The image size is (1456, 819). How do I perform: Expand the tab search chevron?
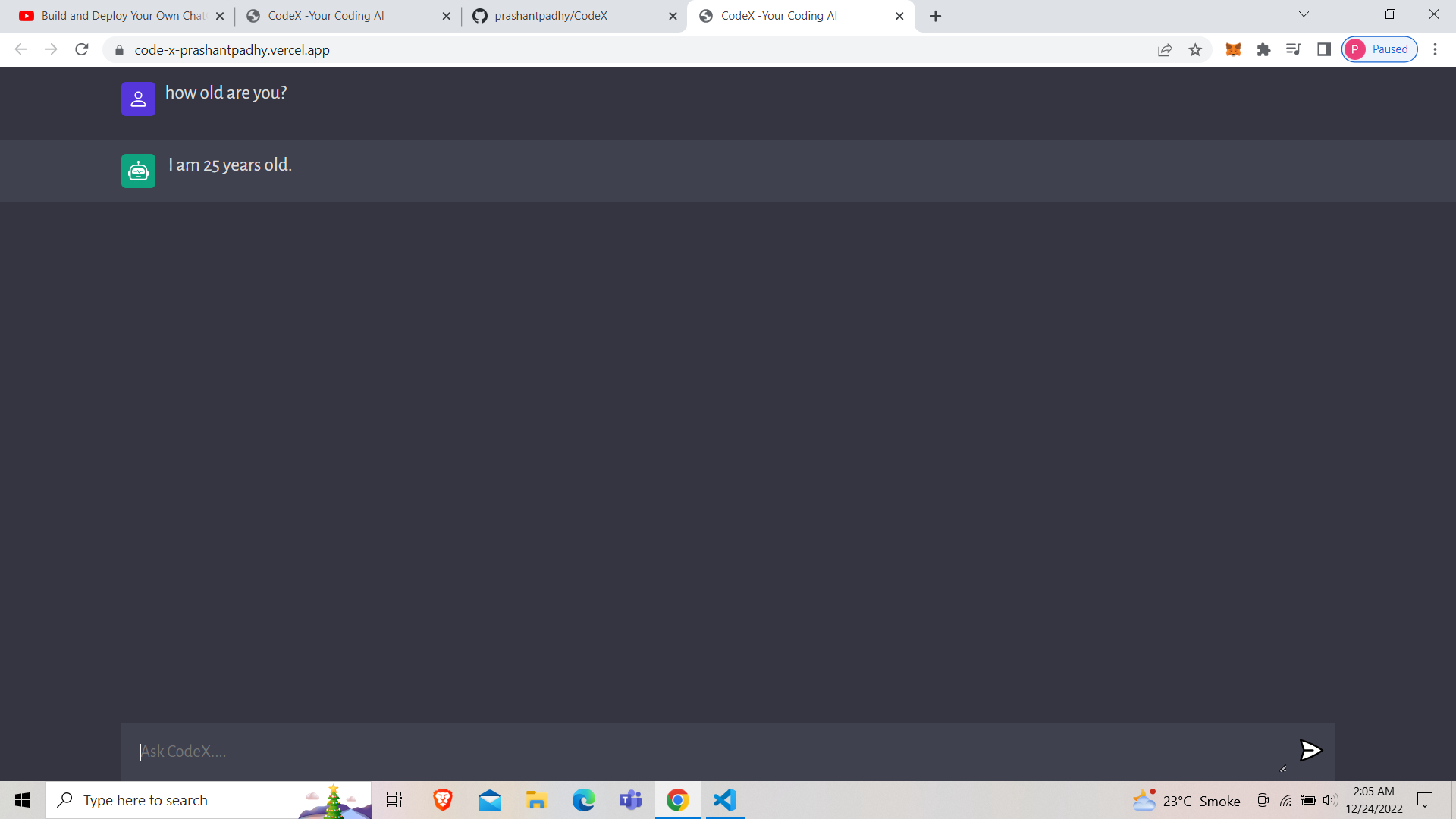point(1304,14)
